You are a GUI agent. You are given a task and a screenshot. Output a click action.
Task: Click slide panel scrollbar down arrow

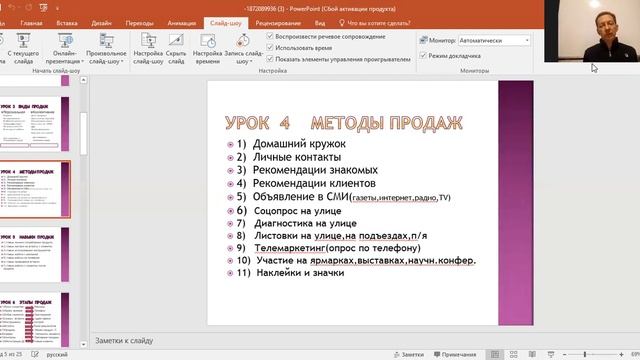(83, 344)
